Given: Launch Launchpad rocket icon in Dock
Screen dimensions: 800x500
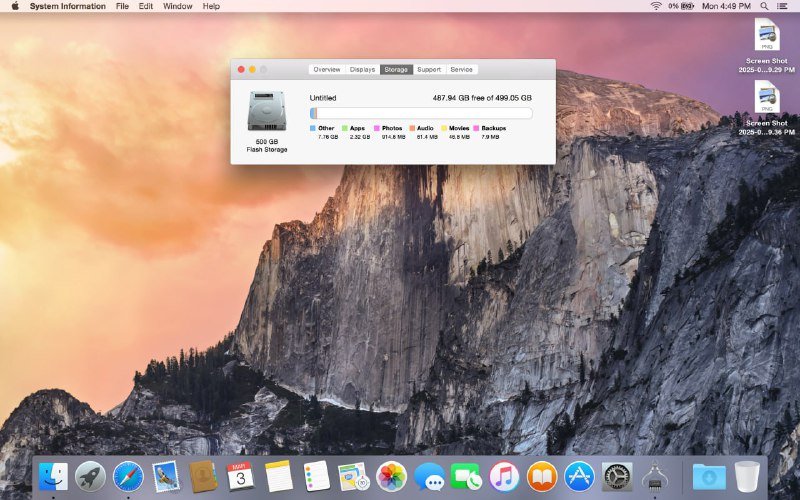Looking at the screenshot, I should [x=90, y=477].
